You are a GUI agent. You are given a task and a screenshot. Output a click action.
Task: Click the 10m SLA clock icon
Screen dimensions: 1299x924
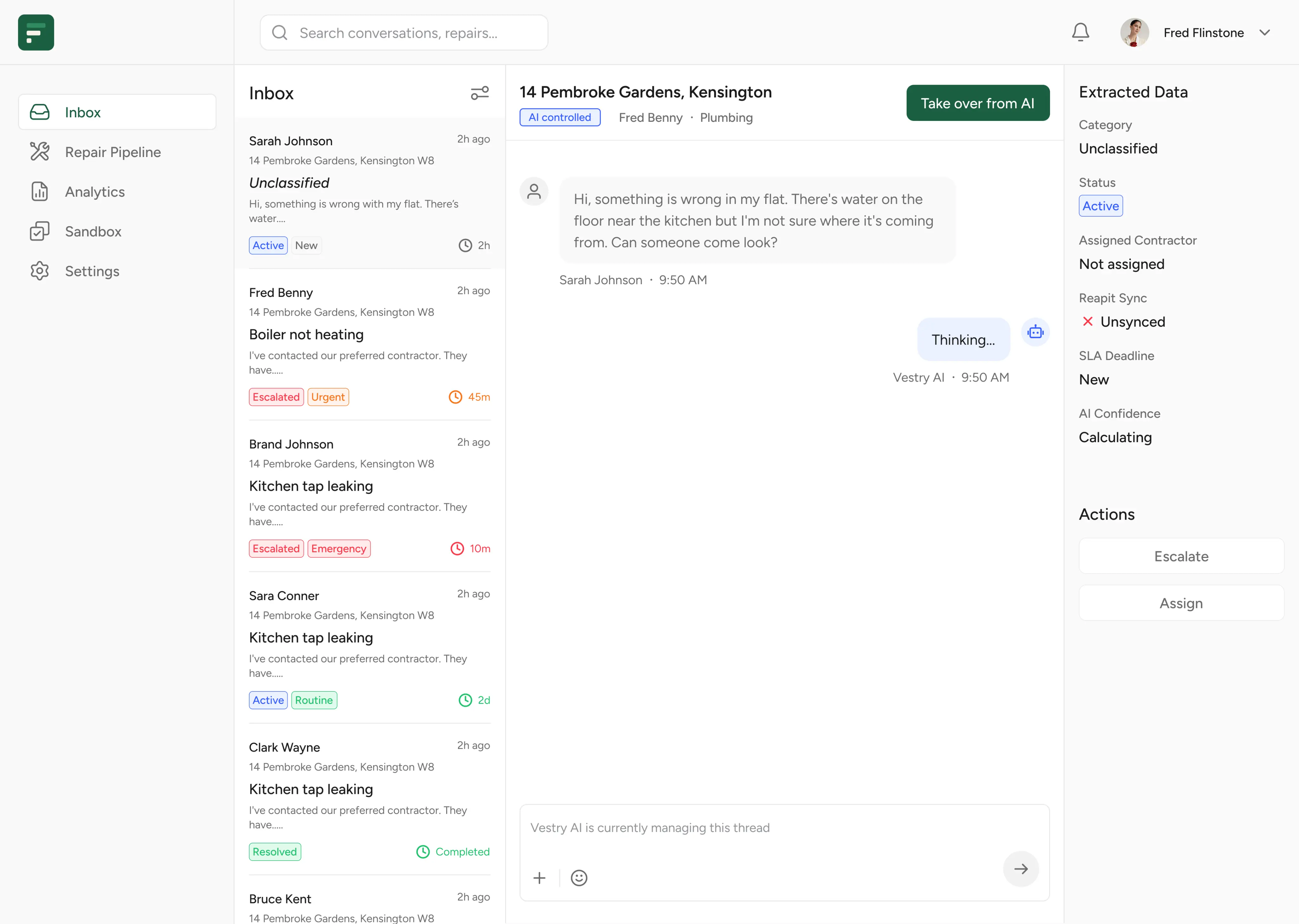457,548
